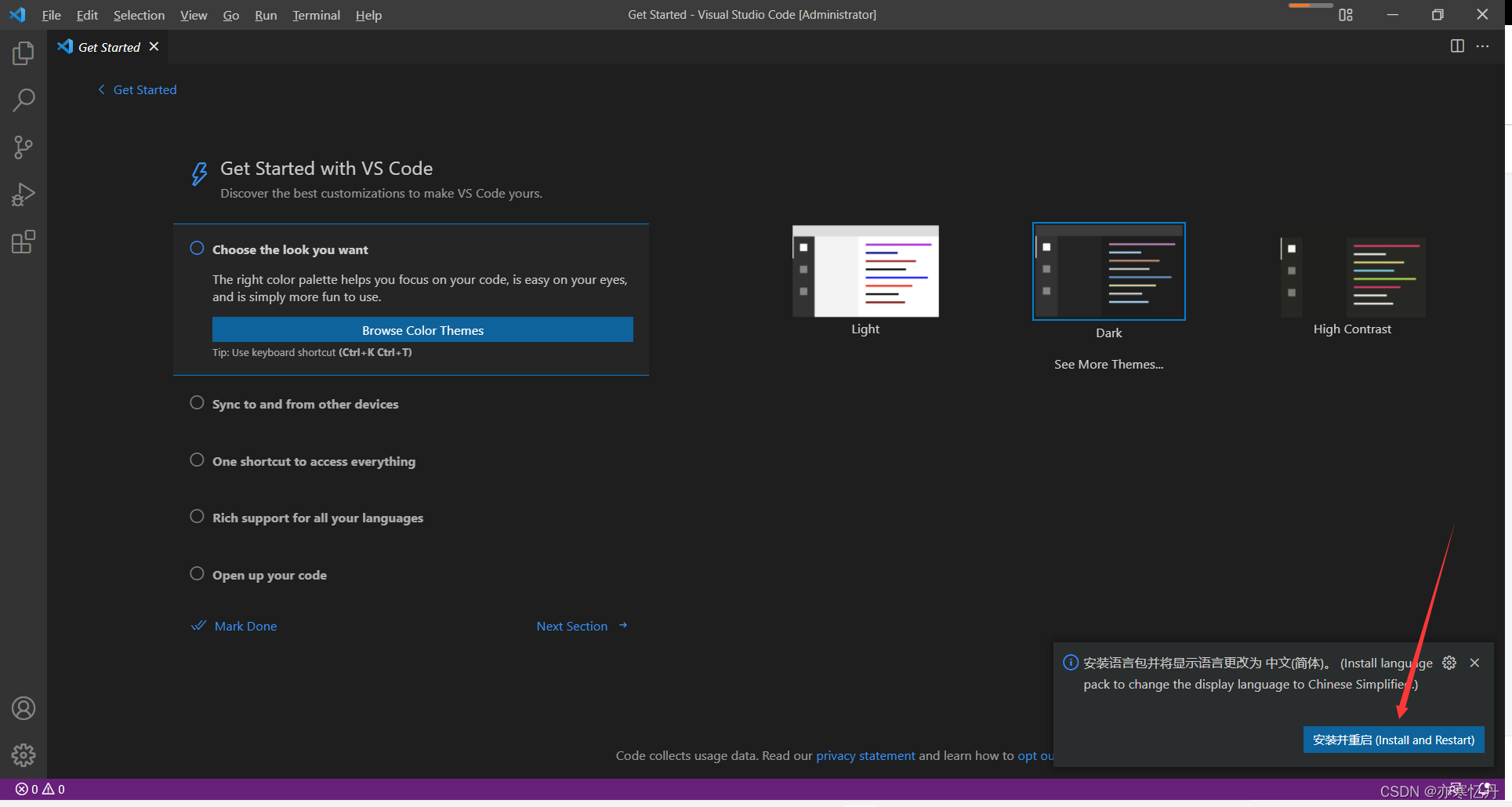Viewport: 1512px width, 807px height.
Task: Select 'Rich support for all your languages' circle
Action: tap(197, 516)
